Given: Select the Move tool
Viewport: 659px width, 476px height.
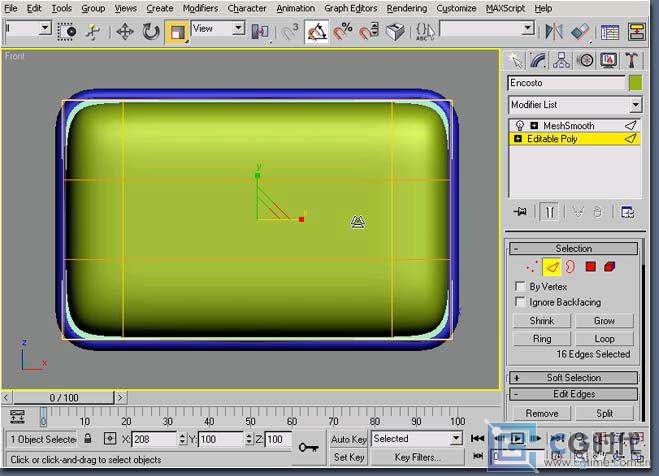Looking at the screenshot, I should coord(125,32).
